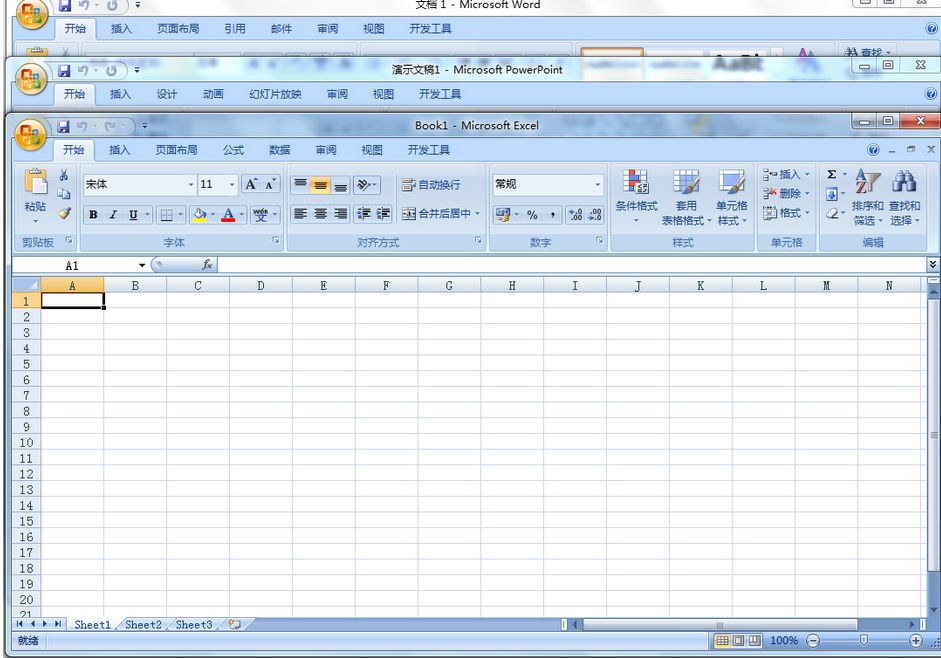The width and height of the screenshot is (941, 658).
Task: Click the zoom slider handle
Action: click(864, 641)
